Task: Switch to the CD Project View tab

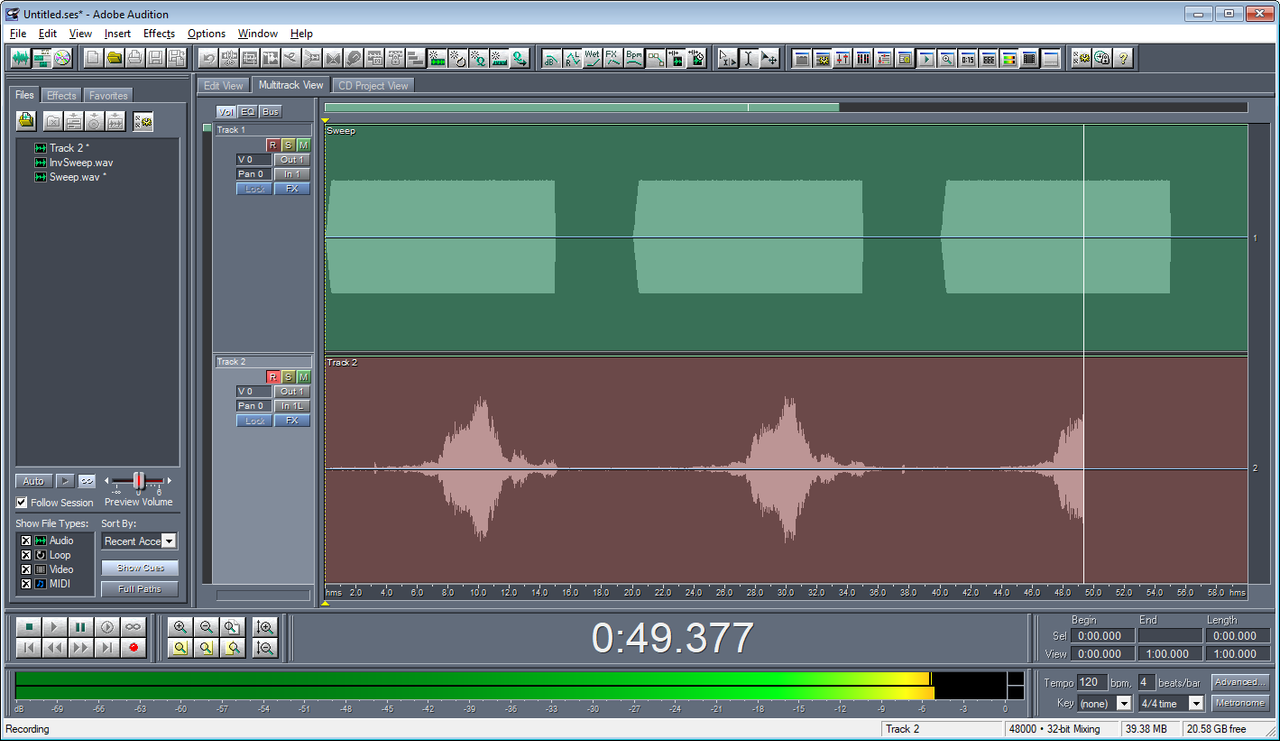Action: tap(373, 86)
